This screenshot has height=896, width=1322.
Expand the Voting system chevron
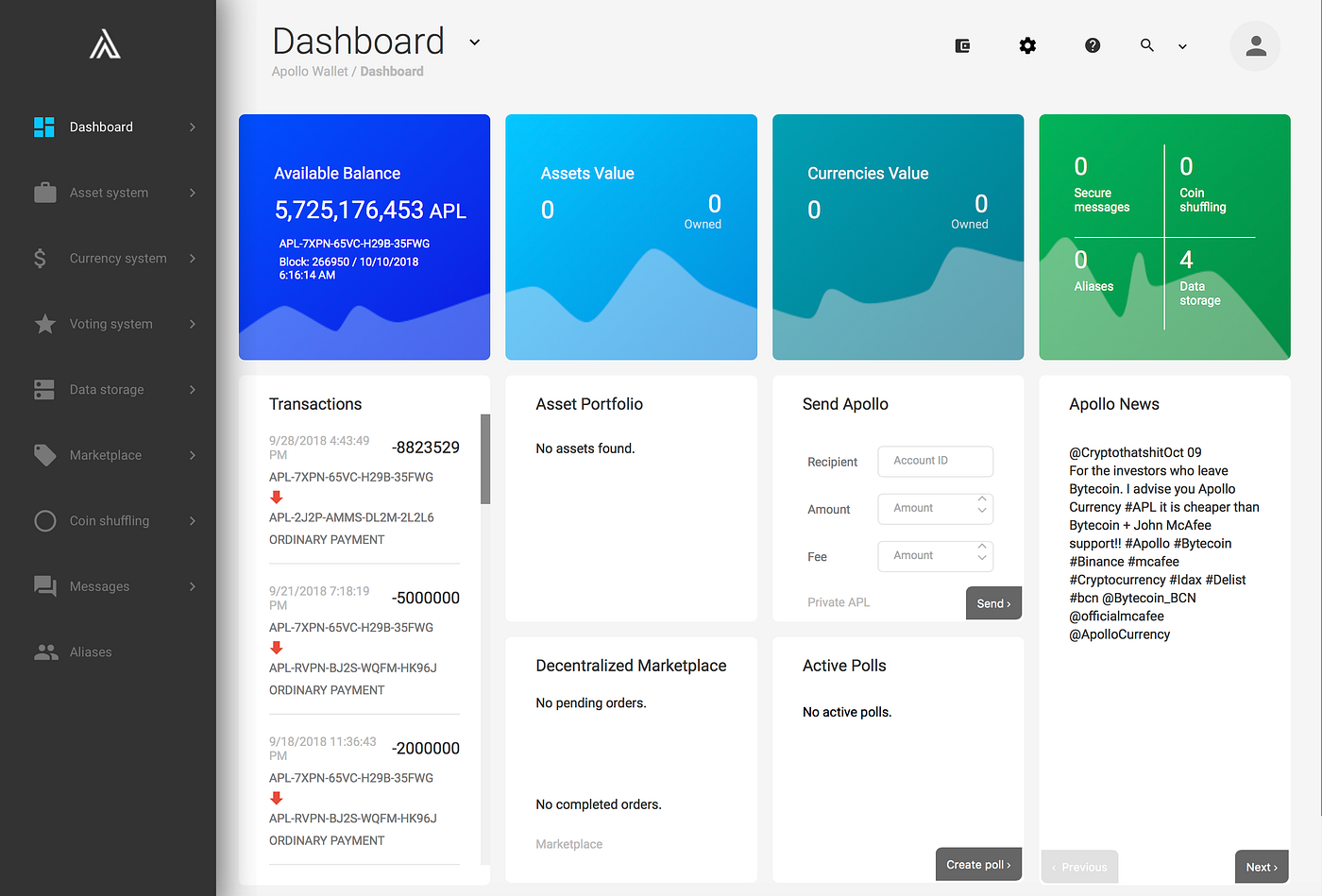(193, 324)
